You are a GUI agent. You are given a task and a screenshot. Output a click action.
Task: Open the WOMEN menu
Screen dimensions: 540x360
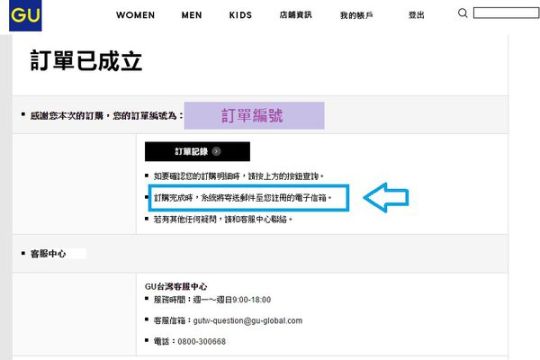click(136, 15)
